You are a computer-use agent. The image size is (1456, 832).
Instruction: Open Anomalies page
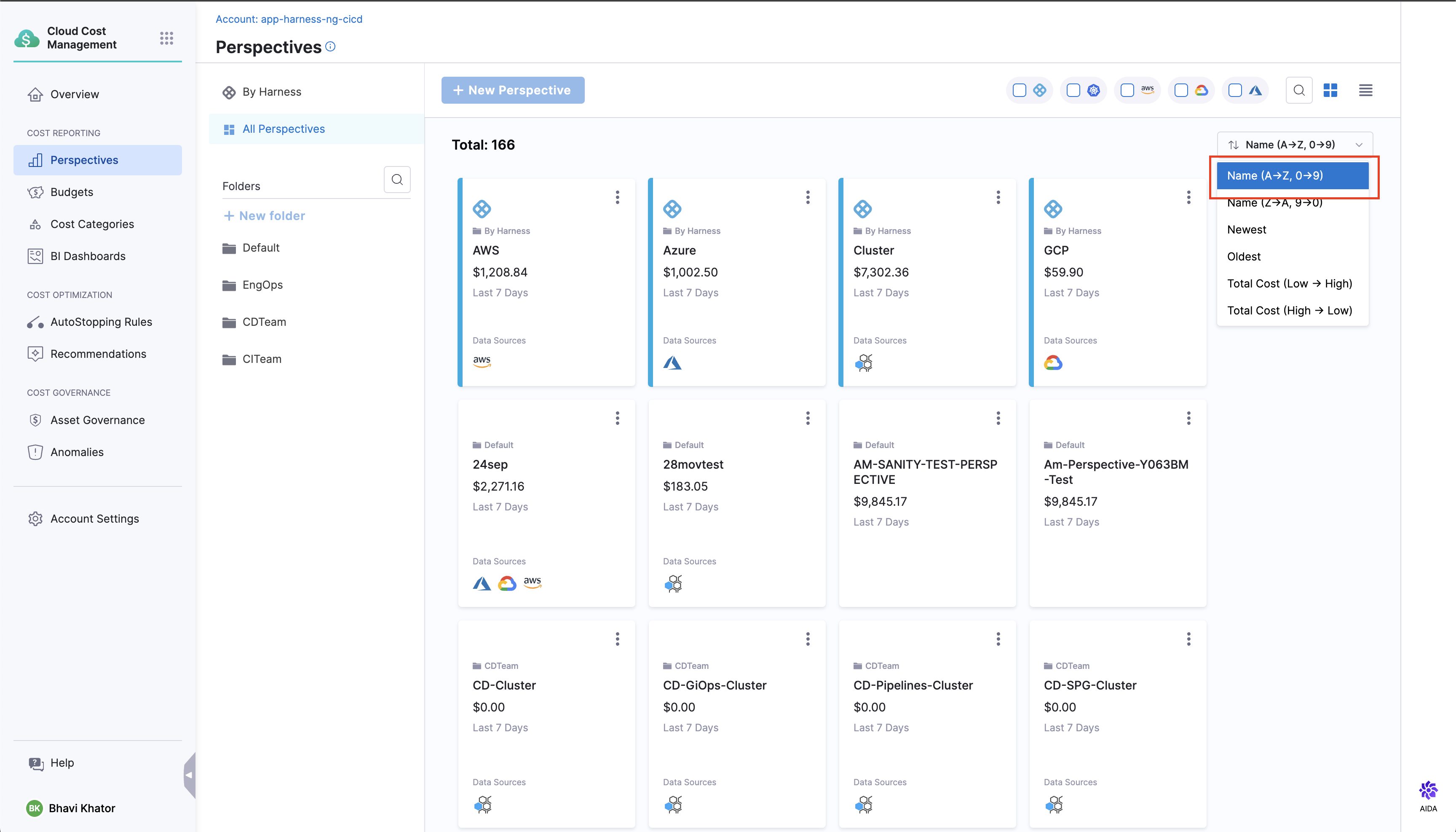click(98, 452)
